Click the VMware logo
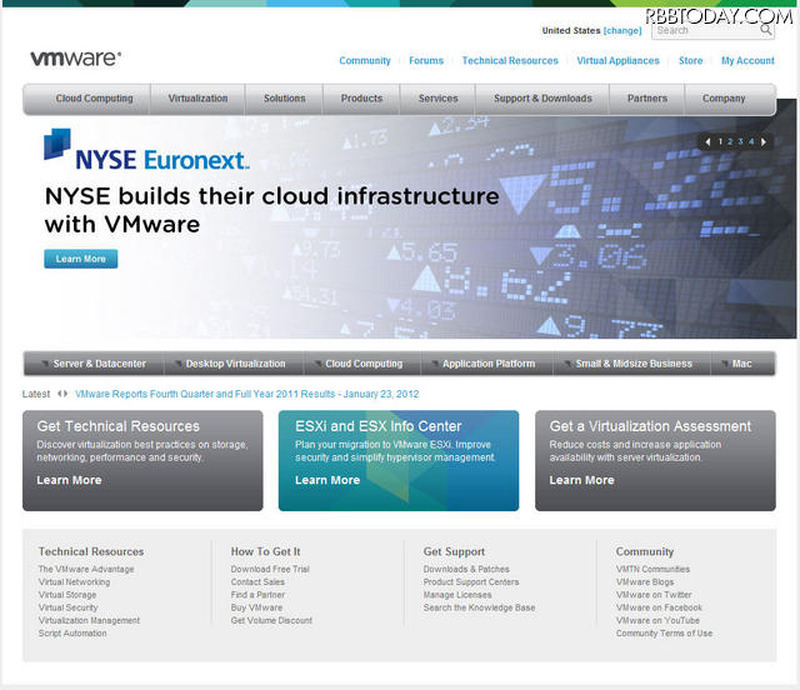Screen dimensions: 800x690 coord(75,59)
